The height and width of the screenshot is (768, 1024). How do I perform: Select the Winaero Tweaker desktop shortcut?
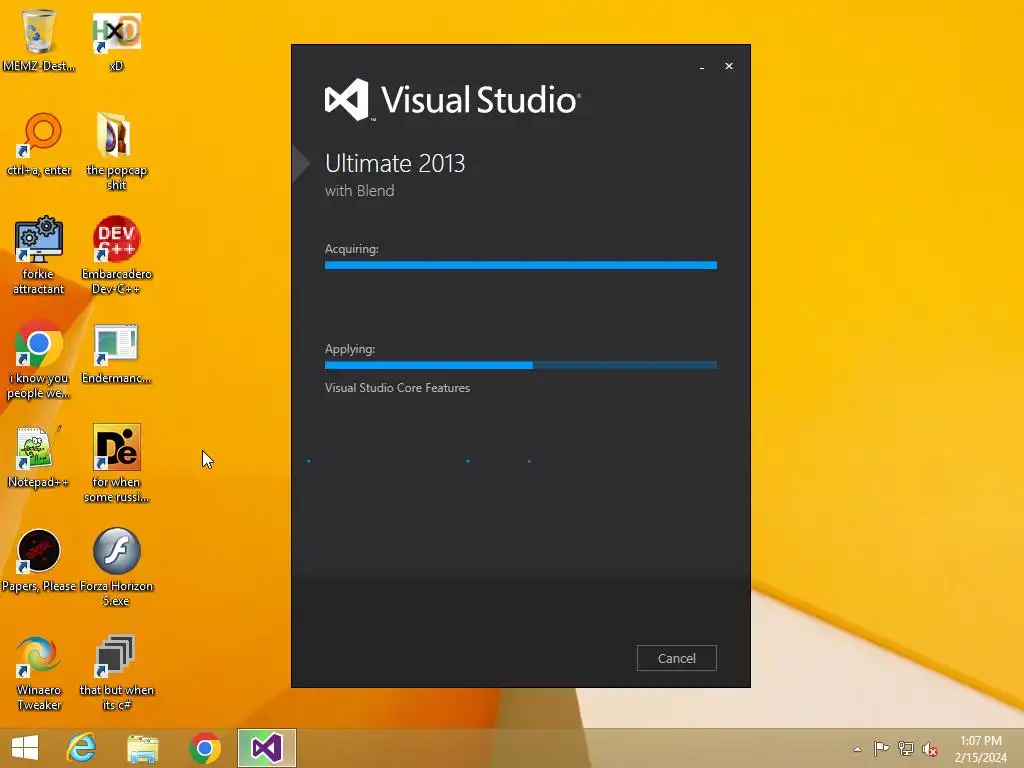pos(39,672)
